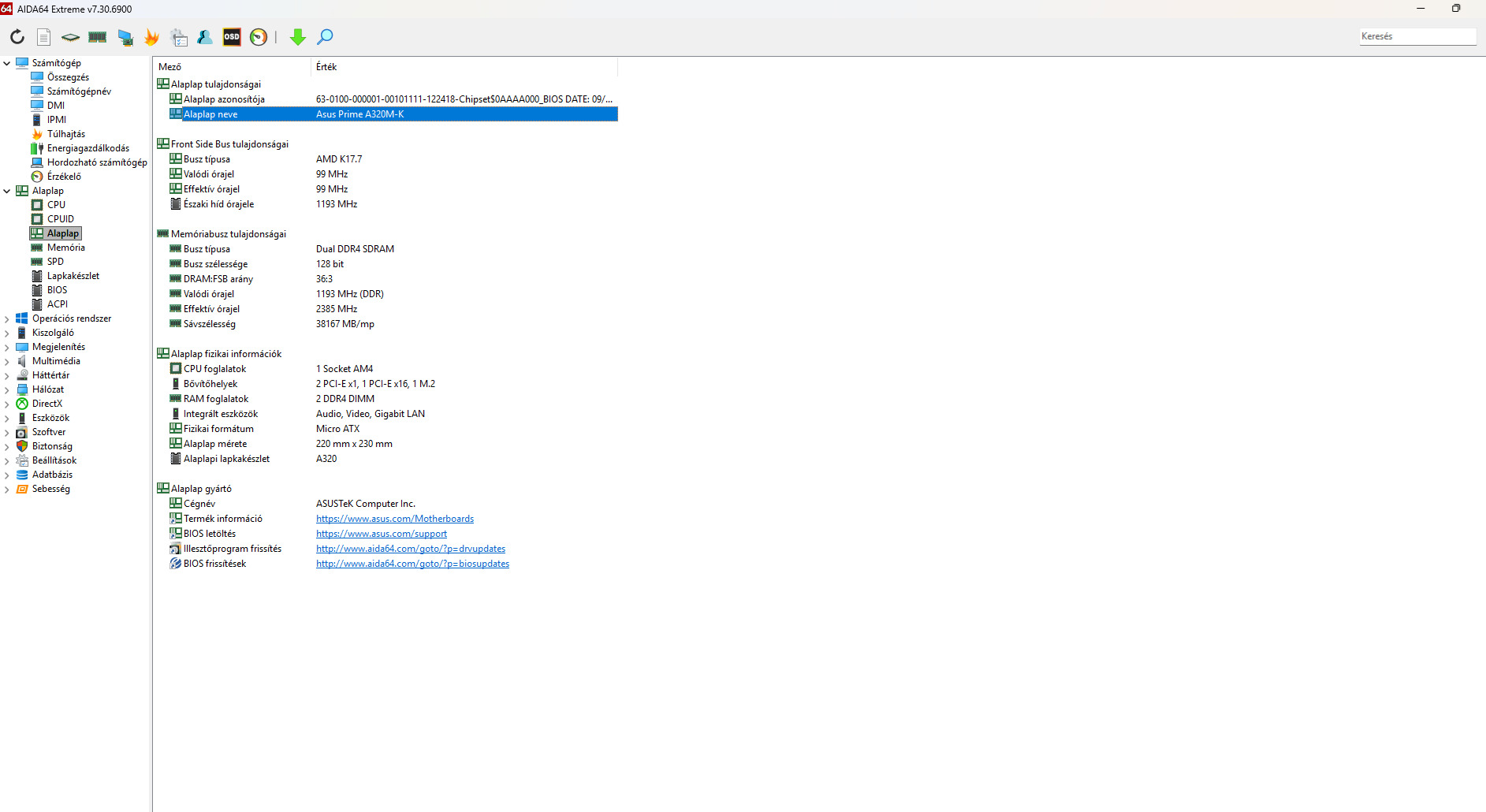Click the Érték column header
The width and height of the screenshot is (1486, 812).
465,67
